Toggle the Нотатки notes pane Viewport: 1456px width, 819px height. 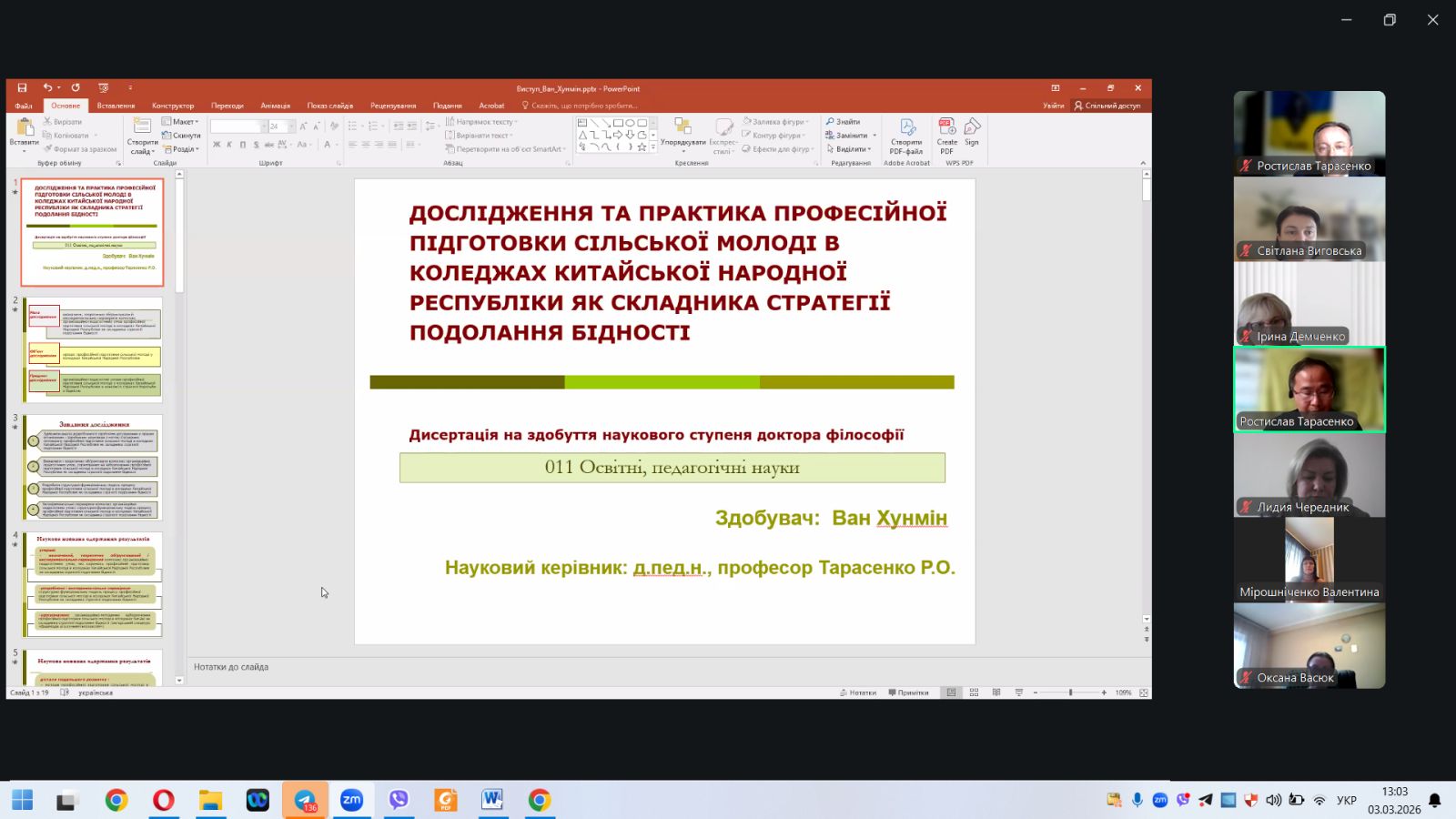(857, 693)
